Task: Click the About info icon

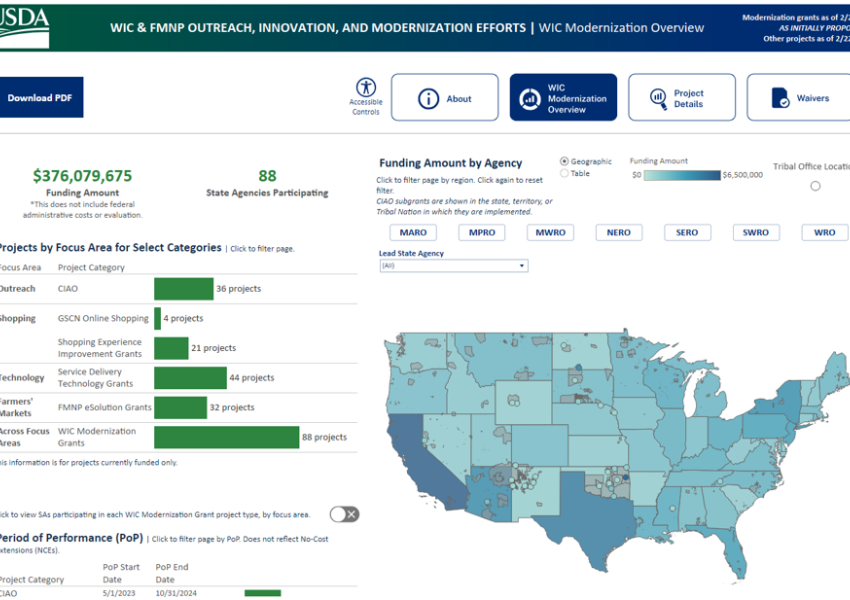Action: coord(428,99)
